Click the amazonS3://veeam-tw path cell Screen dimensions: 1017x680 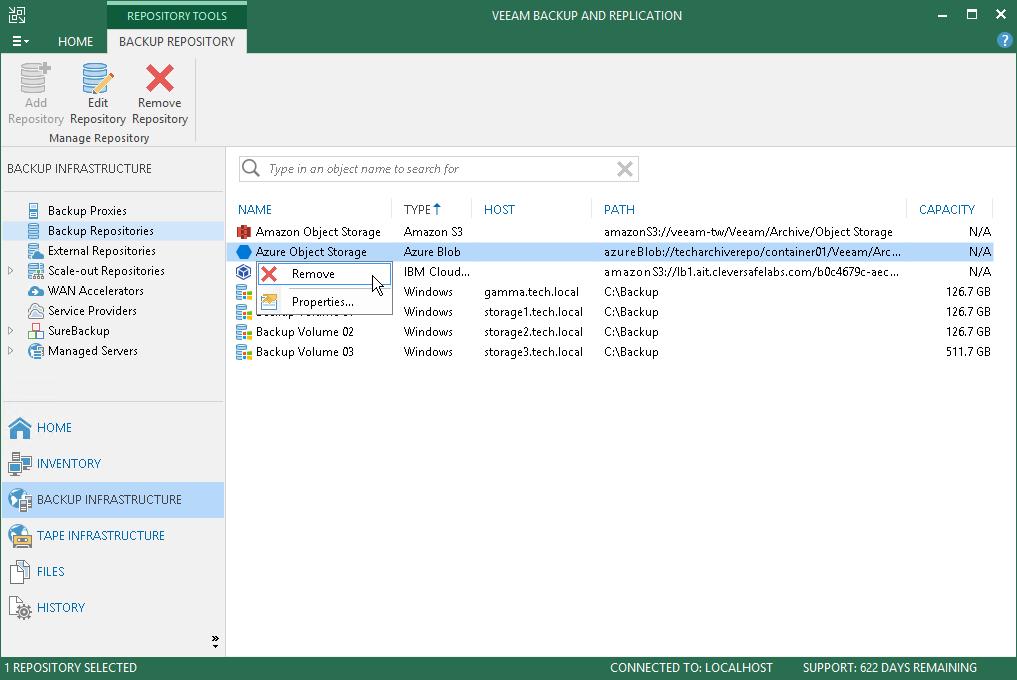[748, 232]
